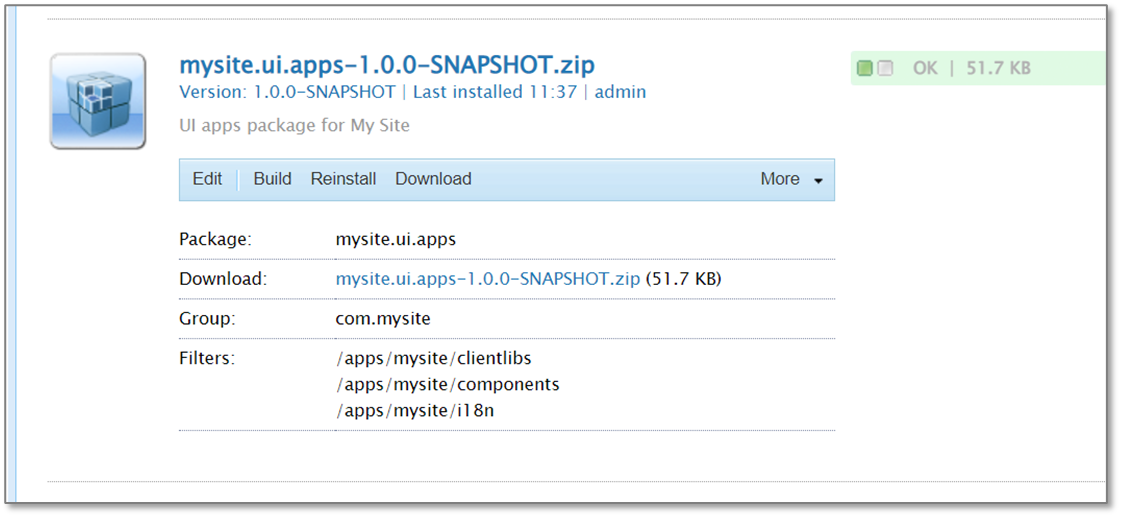Click the OK status label
1121x517 pixels.
[925, 69]
